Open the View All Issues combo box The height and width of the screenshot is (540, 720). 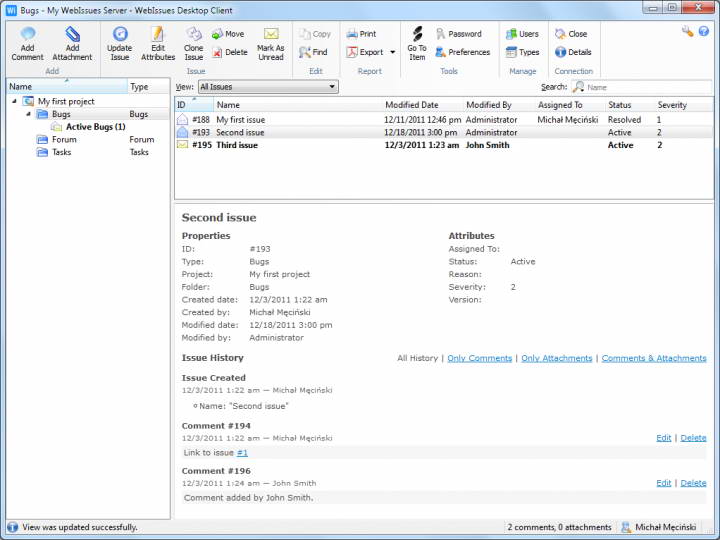267,87
